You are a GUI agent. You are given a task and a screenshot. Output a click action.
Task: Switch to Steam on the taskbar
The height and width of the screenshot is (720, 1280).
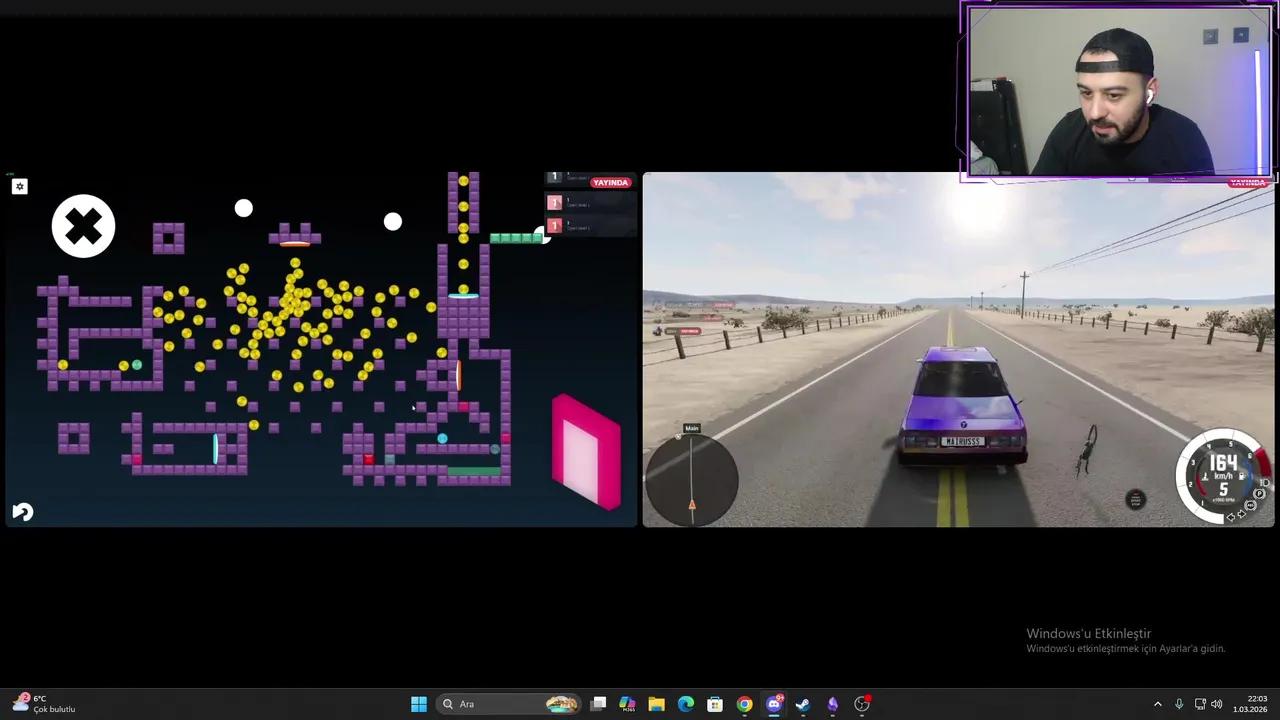[x=803, y=704]
